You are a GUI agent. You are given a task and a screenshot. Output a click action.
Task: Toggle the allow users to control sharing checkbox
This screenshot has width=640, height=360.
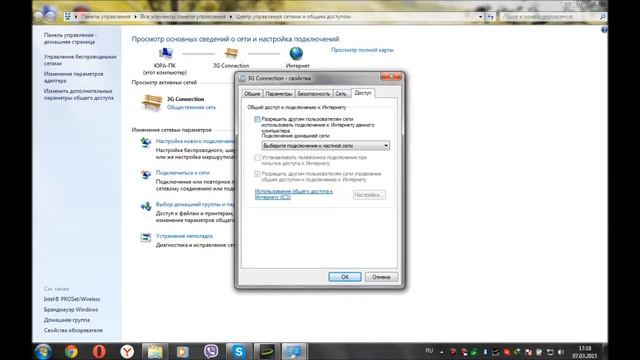tap(257, 174)
